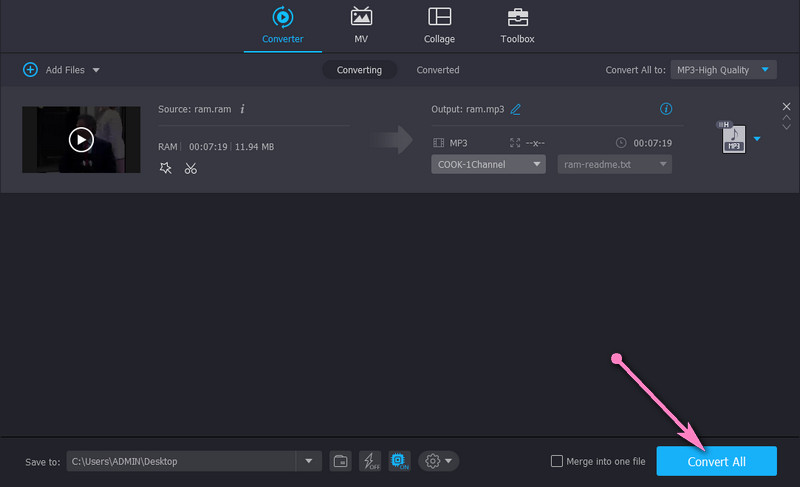Click the Add Files plus icon

pyautogui.click(x=30, y=70)
